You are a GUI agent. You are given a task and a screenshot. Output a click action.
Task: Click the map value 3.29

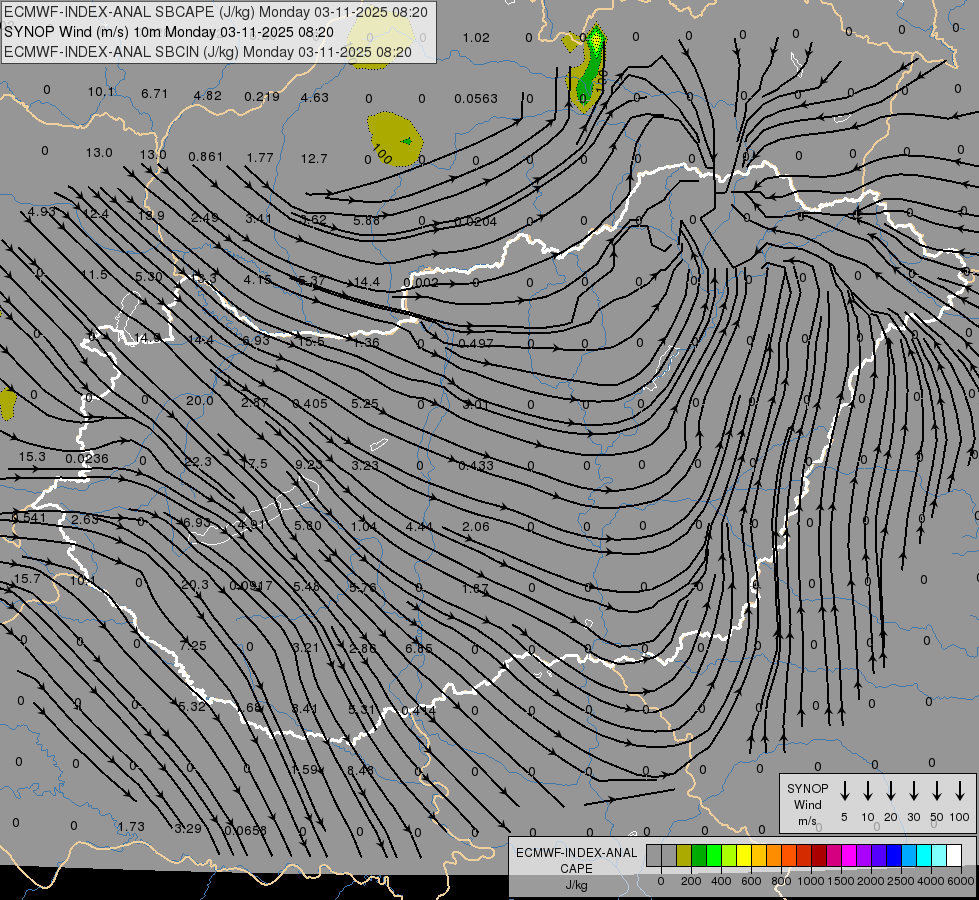[x=188, y=829]
